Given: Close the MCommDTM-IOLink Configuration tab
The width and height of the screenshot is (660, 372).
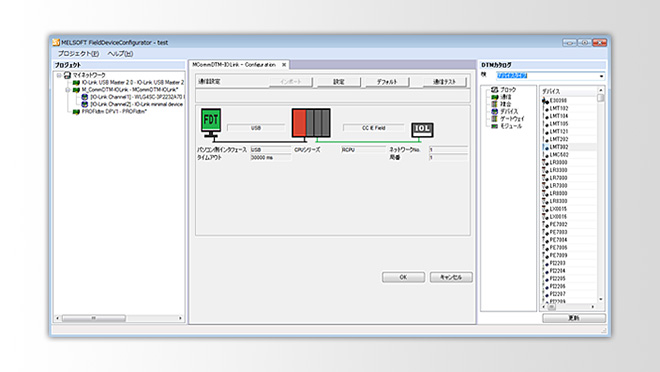Looking at the screenshot, I should [x=284, y=65].
